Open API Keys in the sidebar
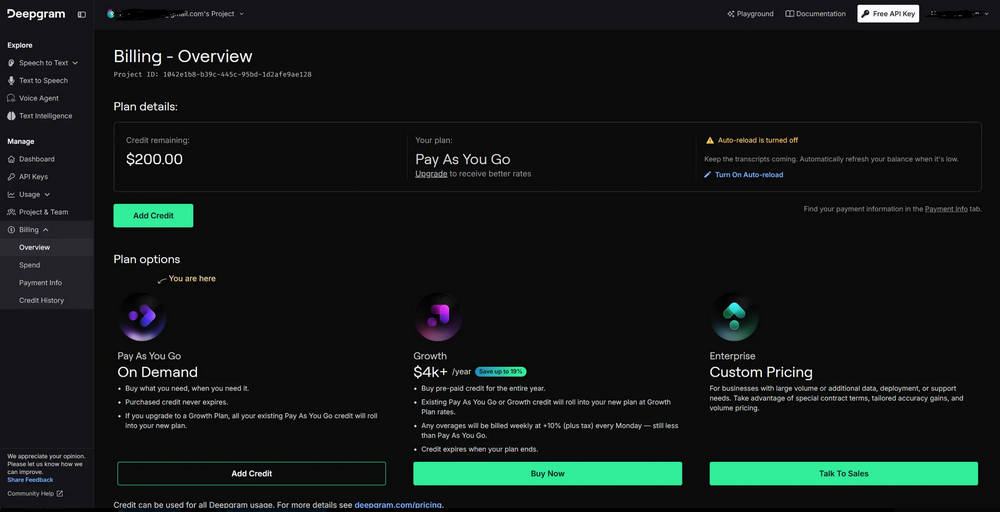 pyautogui.click(x=33, y=177)
